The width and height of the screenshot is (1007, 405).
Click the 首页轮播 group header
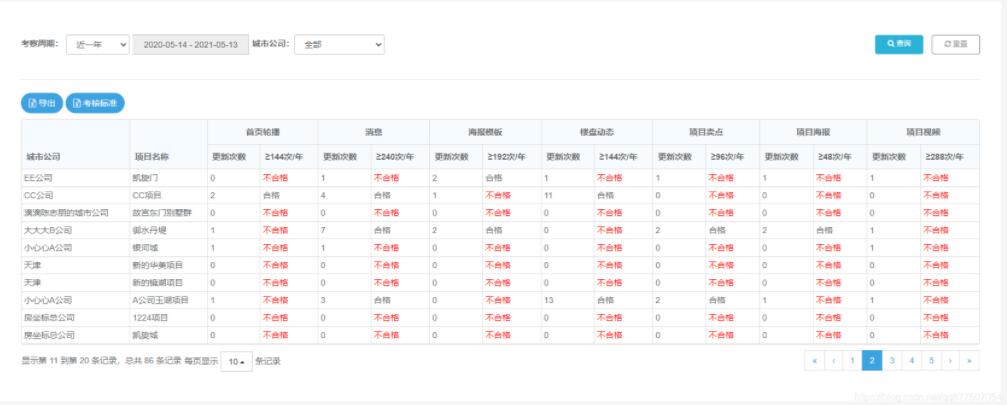pyautogui.click(x=262, y=132)
